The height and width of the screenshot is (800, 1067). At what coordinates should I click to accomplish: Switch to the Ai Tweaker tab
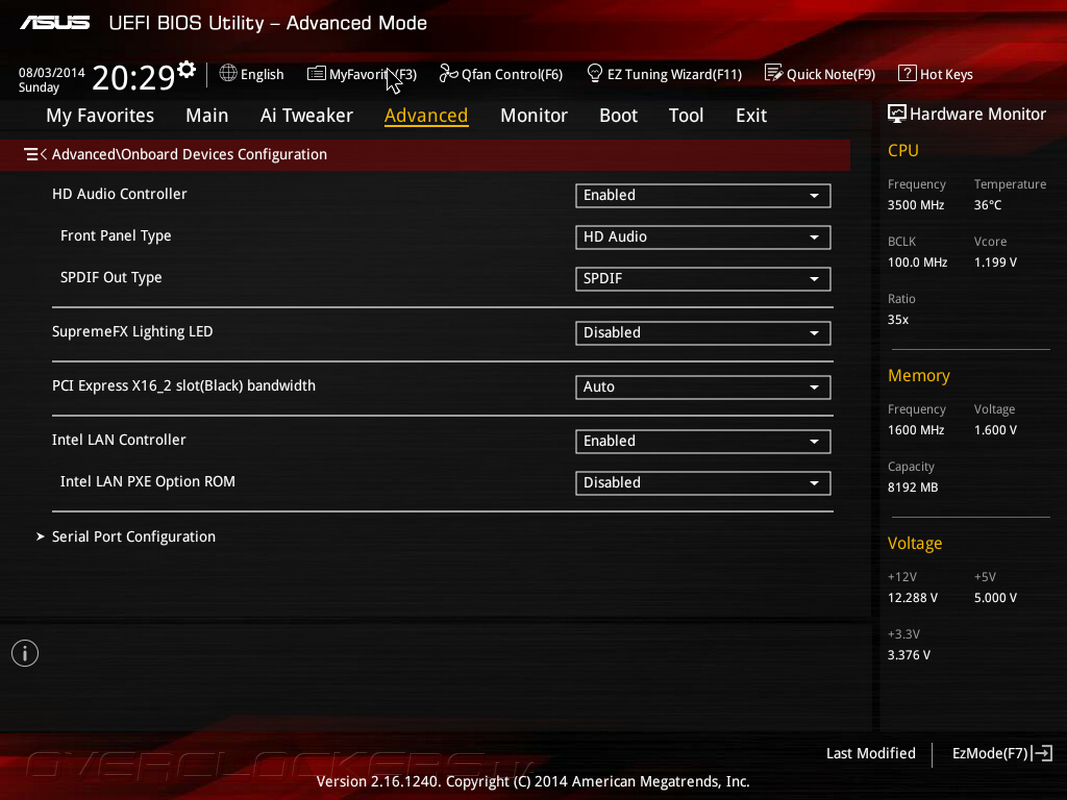(306, 116)
